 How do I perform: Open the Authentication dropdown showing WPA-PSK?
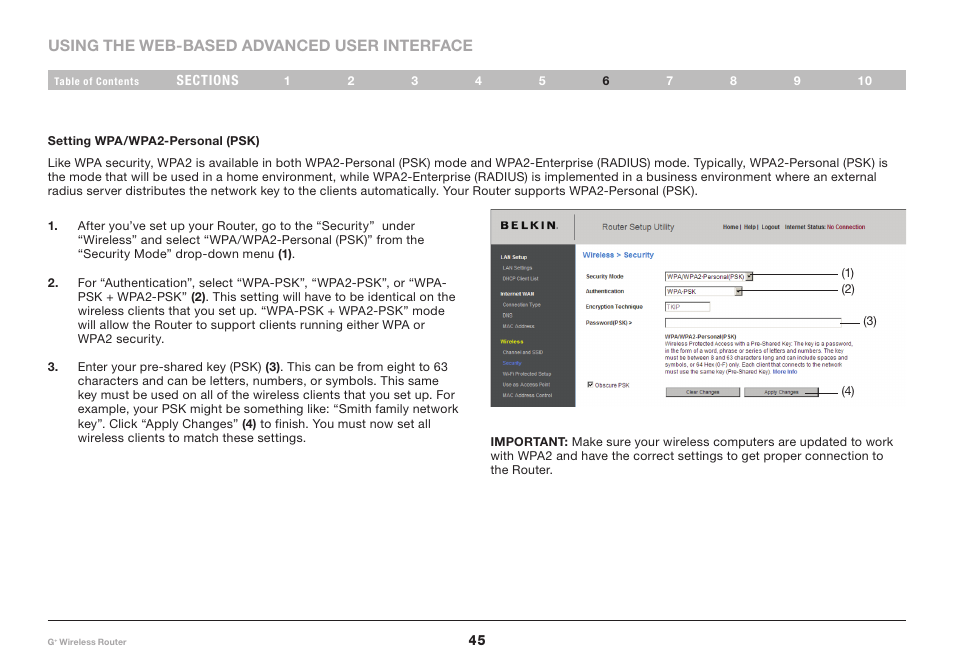703,291
